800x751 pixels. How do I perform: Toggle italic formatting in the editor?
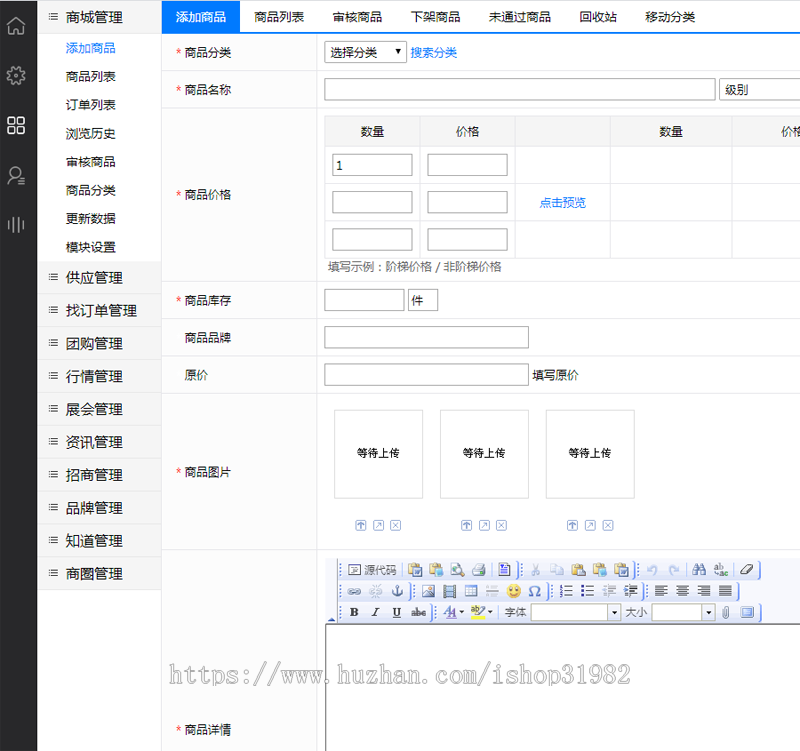[375, 612]
